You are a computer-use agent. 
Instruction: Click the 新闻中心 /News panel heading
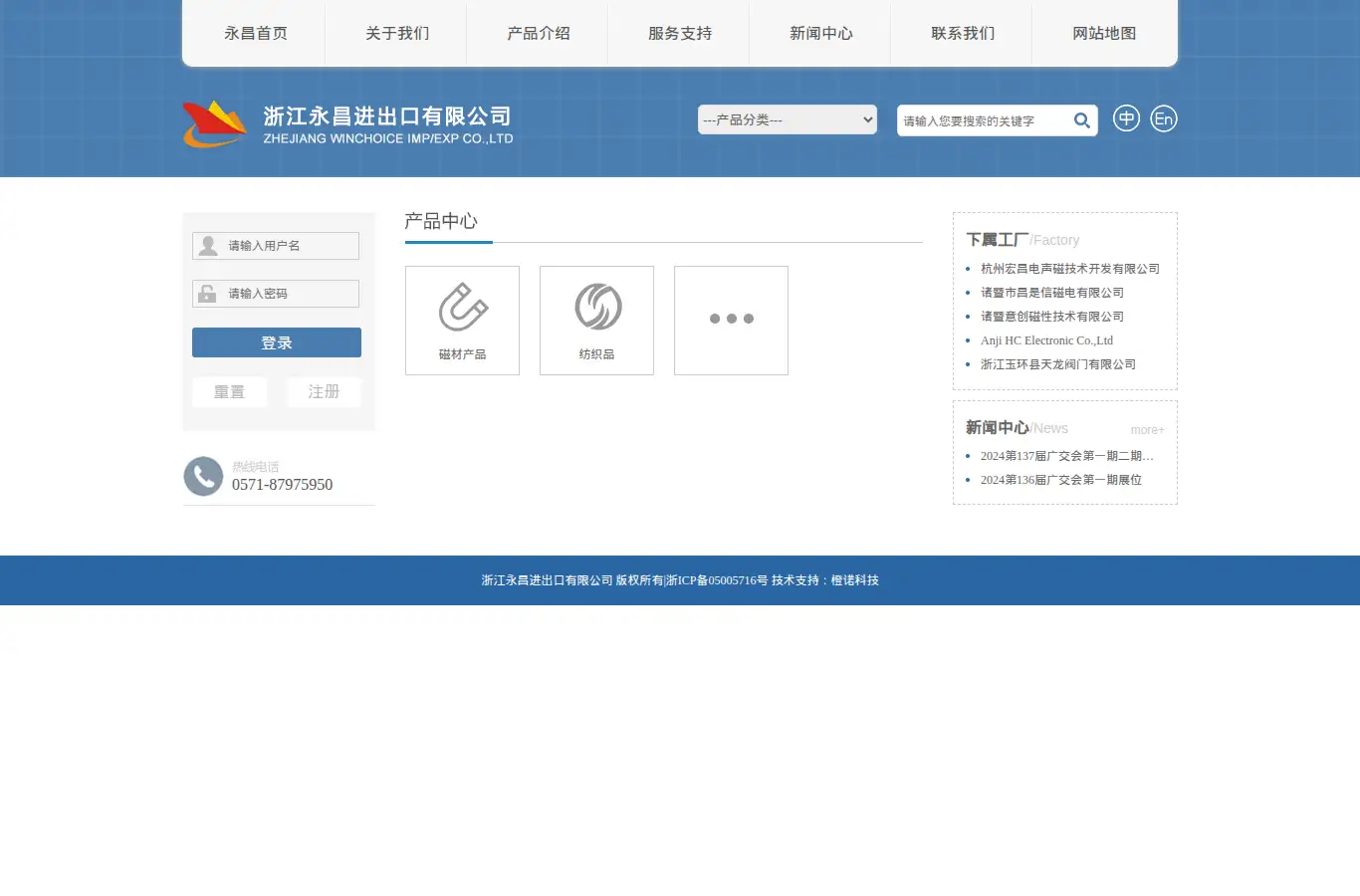(x=1017, y=428)
